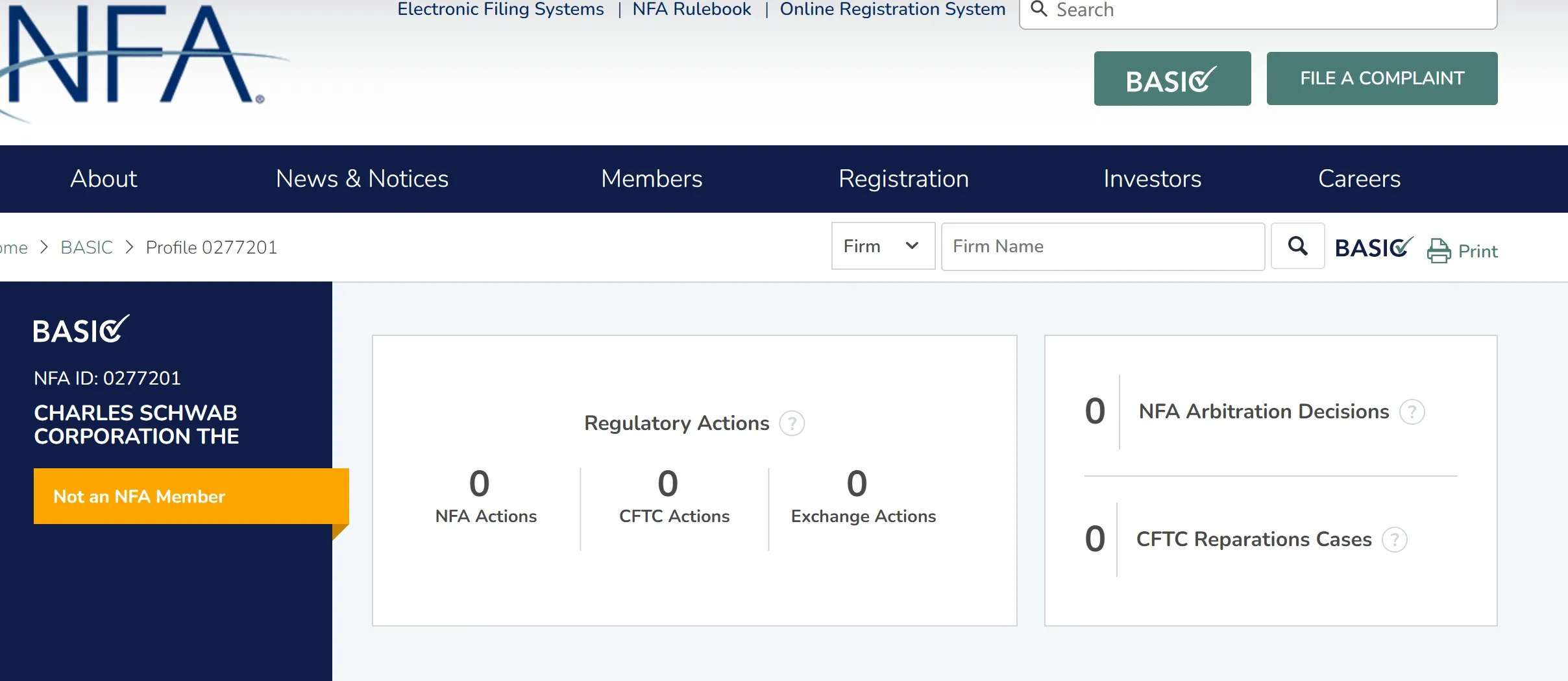This screenshot has width=1568, height=681.
Task: Click the BASIC search magnifier button
Action: coord(1297,246)
